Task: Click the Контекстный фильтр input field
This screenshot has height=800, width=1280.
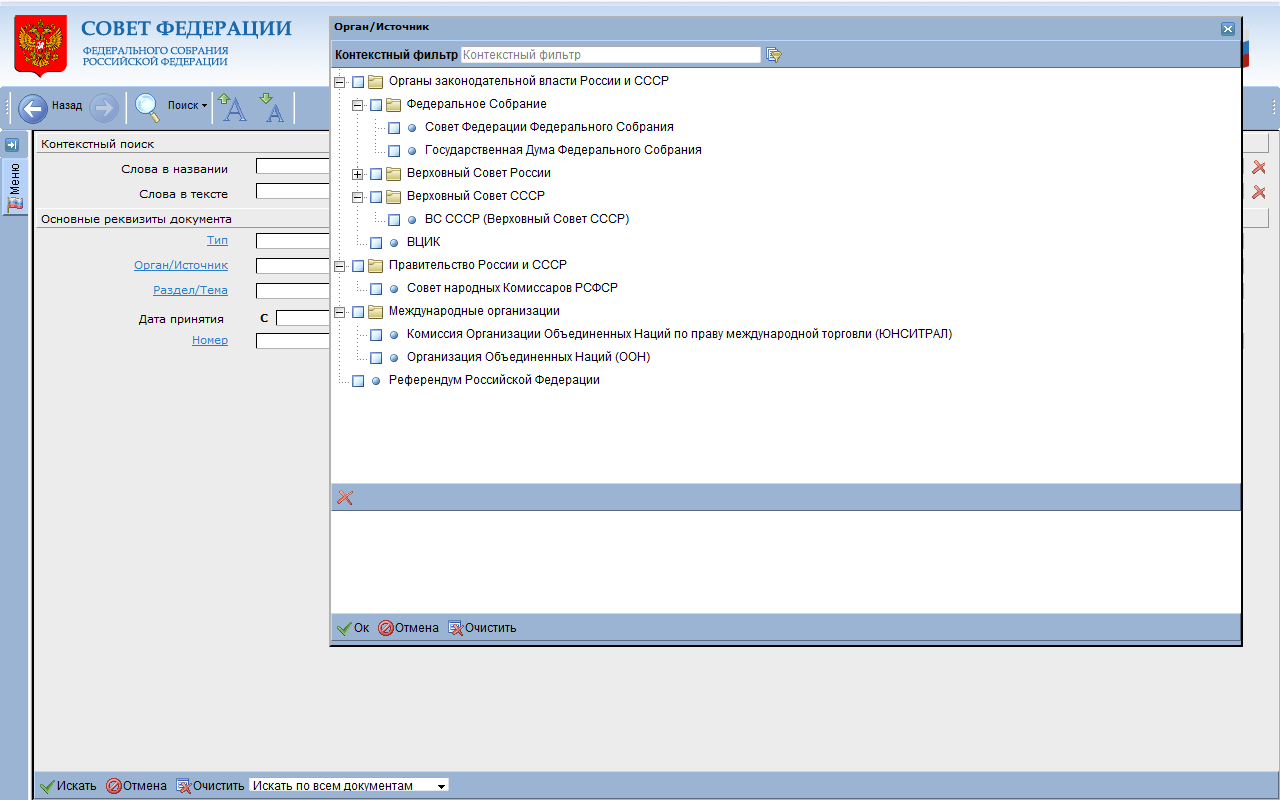Action: tap(611, 55)
